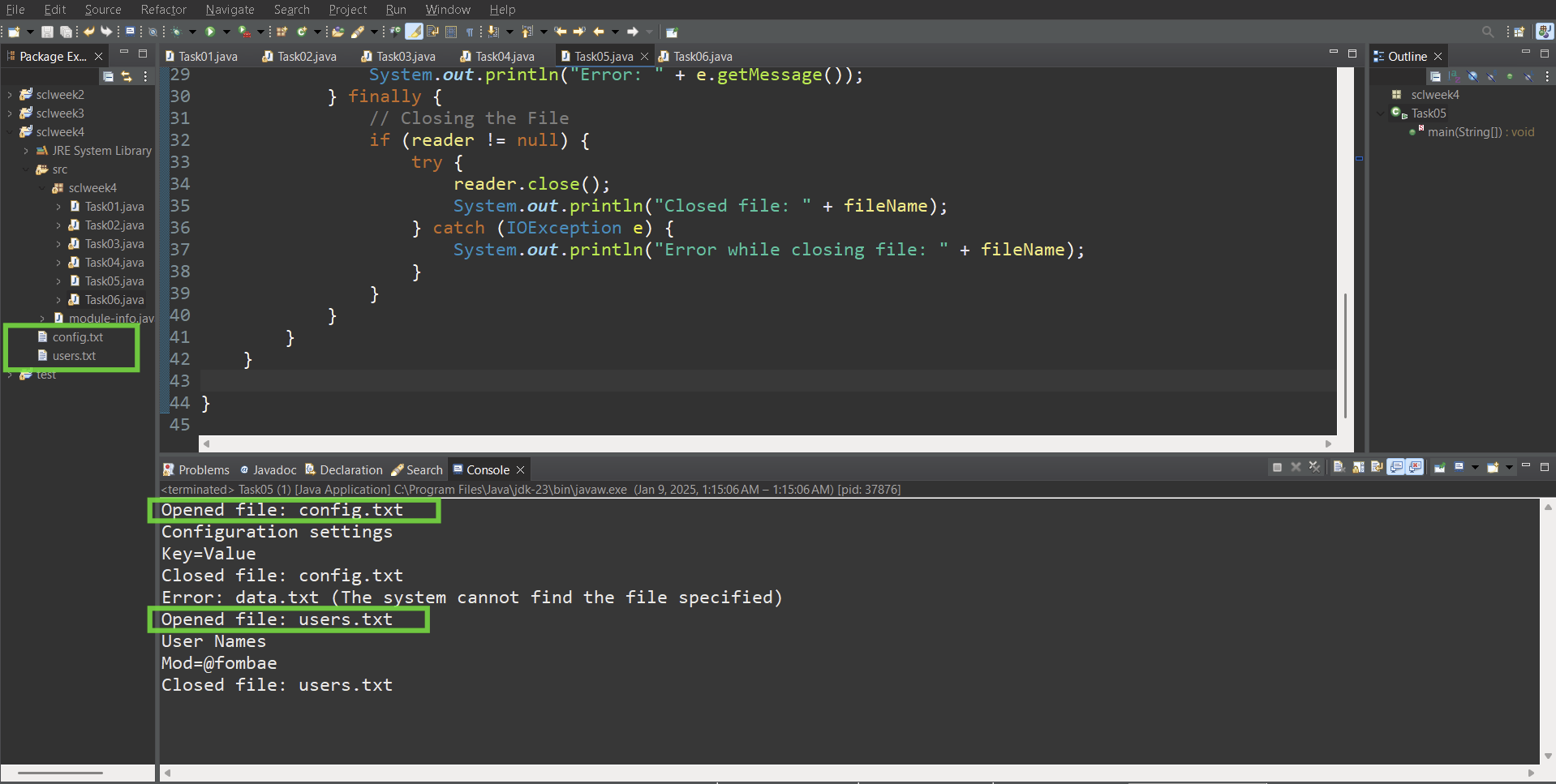The width and height of the screenshot is (1556, 784).
Task: Go to the last edit location
Action: pos(561,32)
